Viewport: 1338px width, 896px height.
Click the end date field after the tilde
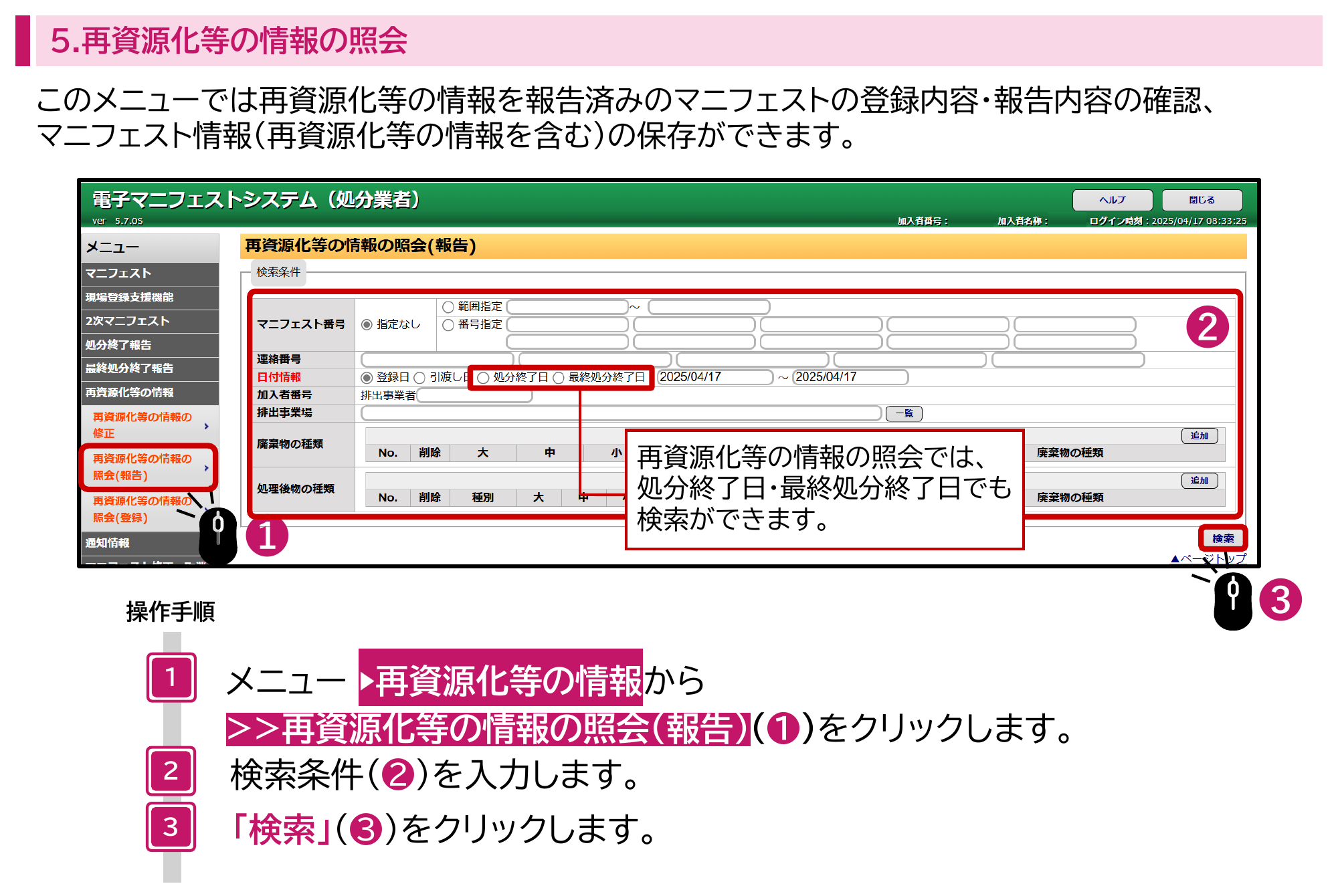tap(850, 377)
